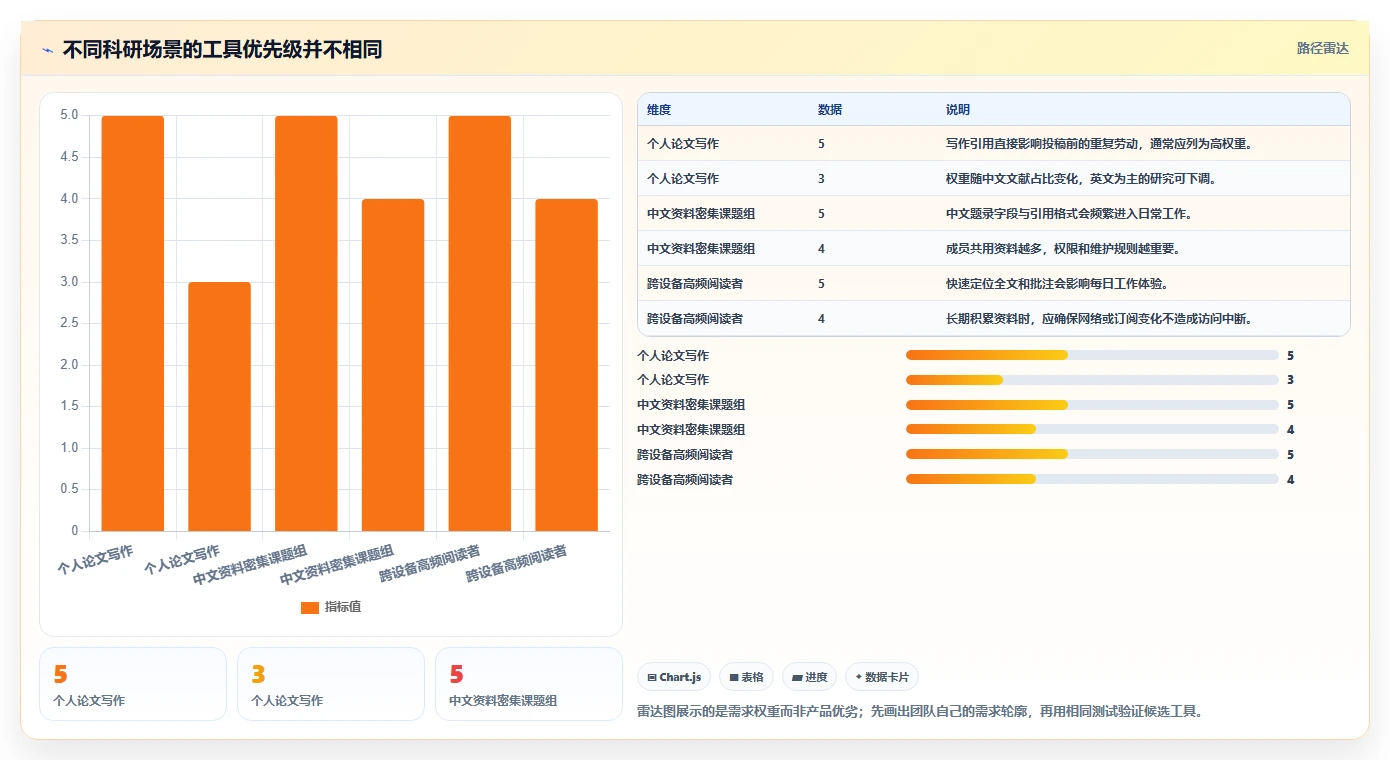
Task: Toggle the 指标值 legend item
Action: coord(331,607)
